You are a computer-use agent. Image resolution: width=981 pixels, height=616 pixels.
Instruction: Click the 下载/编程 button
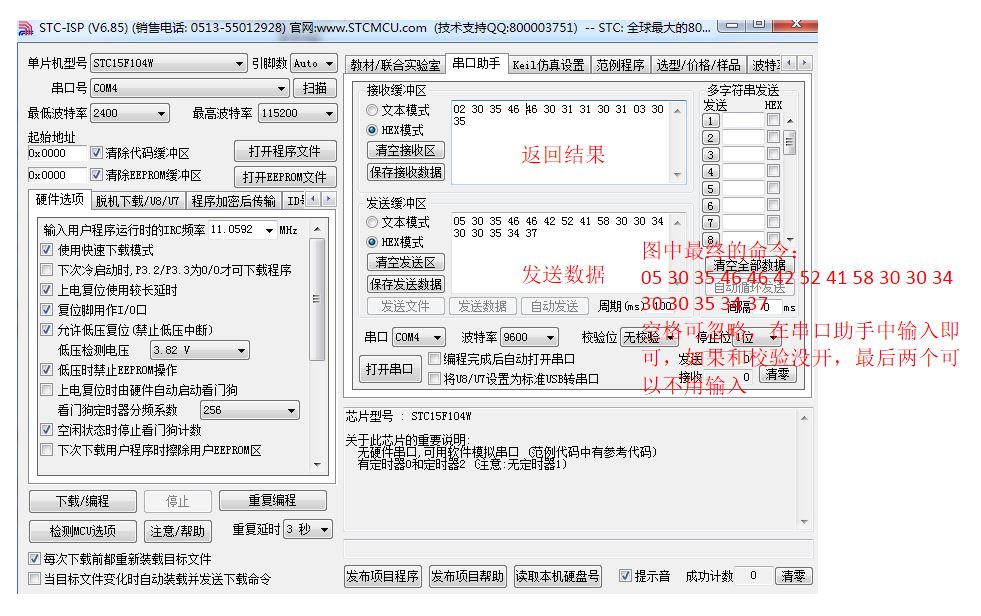click(82, 501)
